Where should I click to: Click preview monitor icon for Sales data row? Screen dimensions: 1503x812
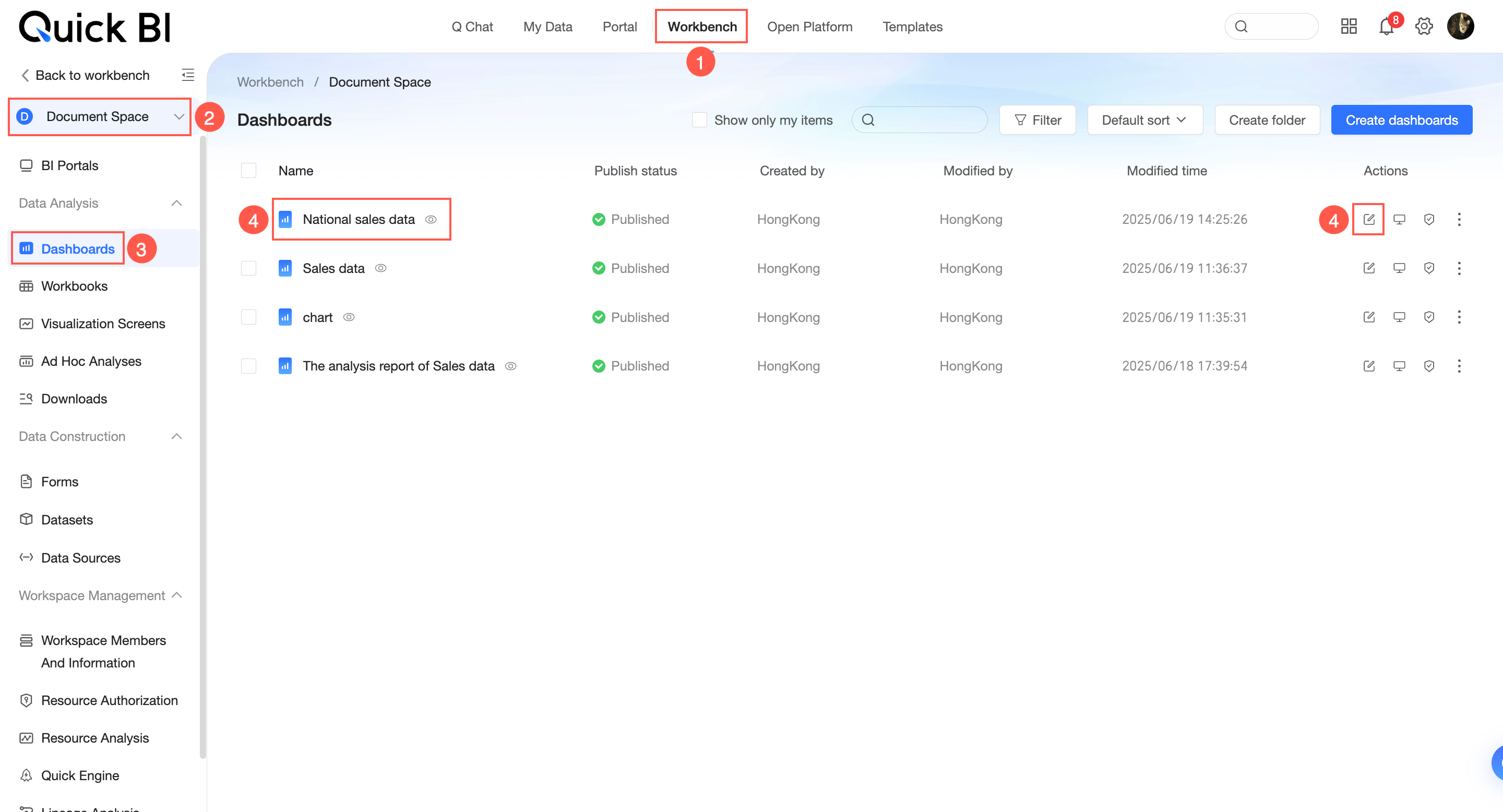click(x=1399, y=268)
